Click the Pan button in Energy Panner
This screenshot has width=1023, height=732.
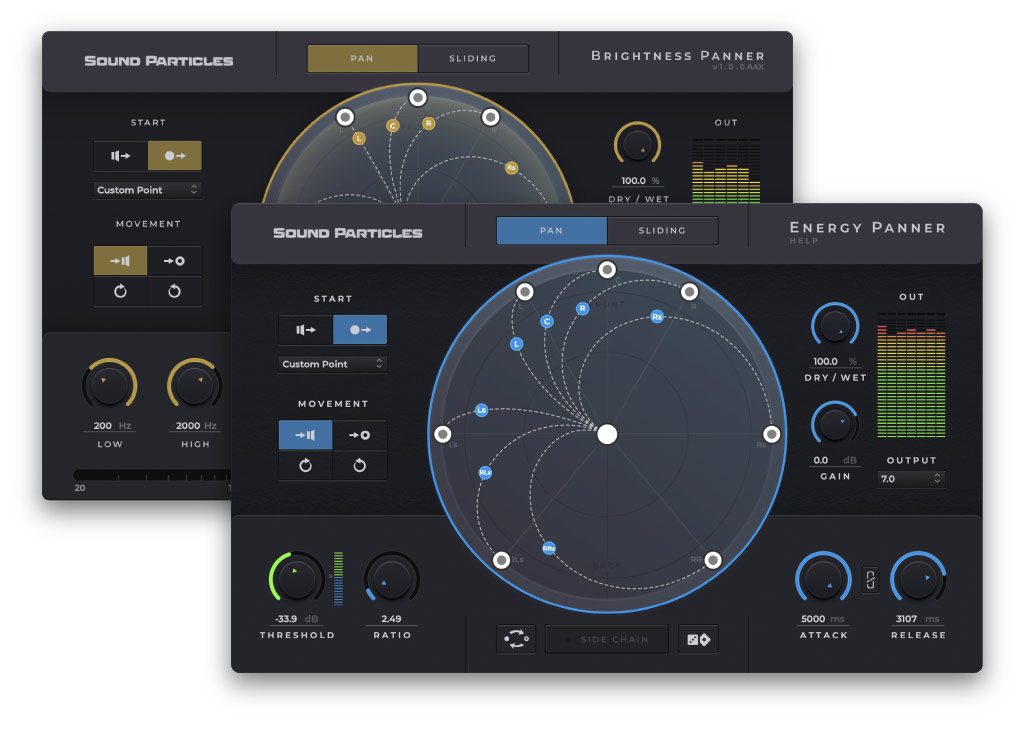[x=551, y=231]
